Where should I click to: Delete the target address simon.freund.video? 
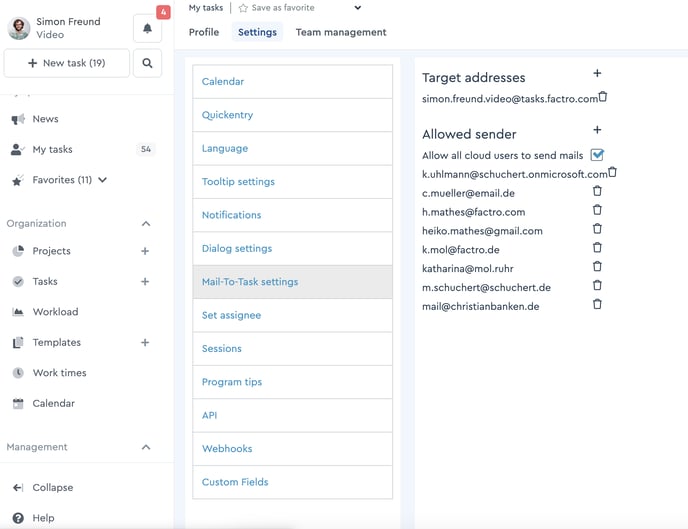coord(603,98)
